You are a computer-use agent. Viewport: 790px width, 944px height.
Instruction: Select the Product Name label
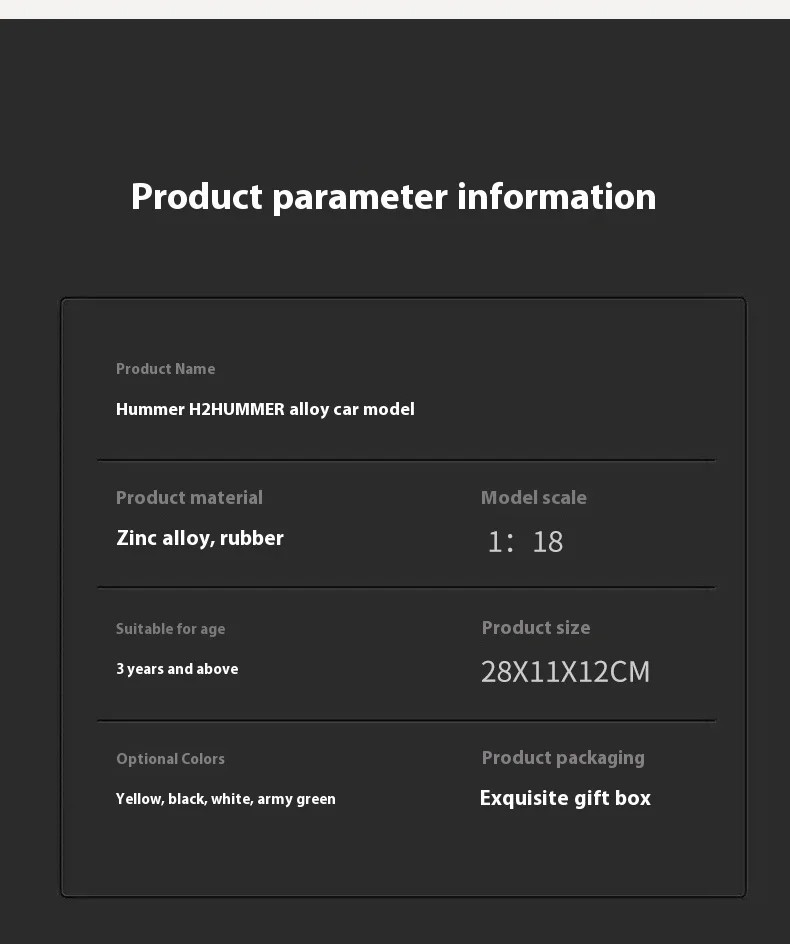[x=166, y=368]
